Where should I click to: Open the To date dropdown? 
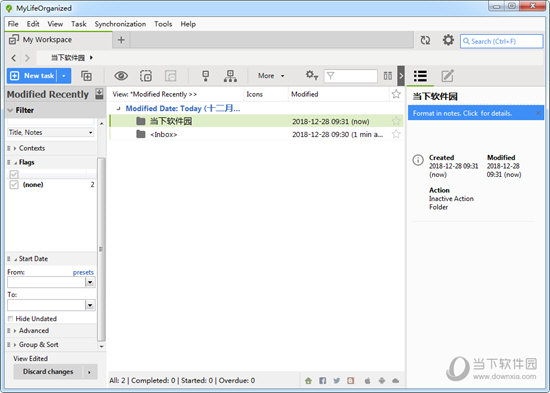pos(90,305)
